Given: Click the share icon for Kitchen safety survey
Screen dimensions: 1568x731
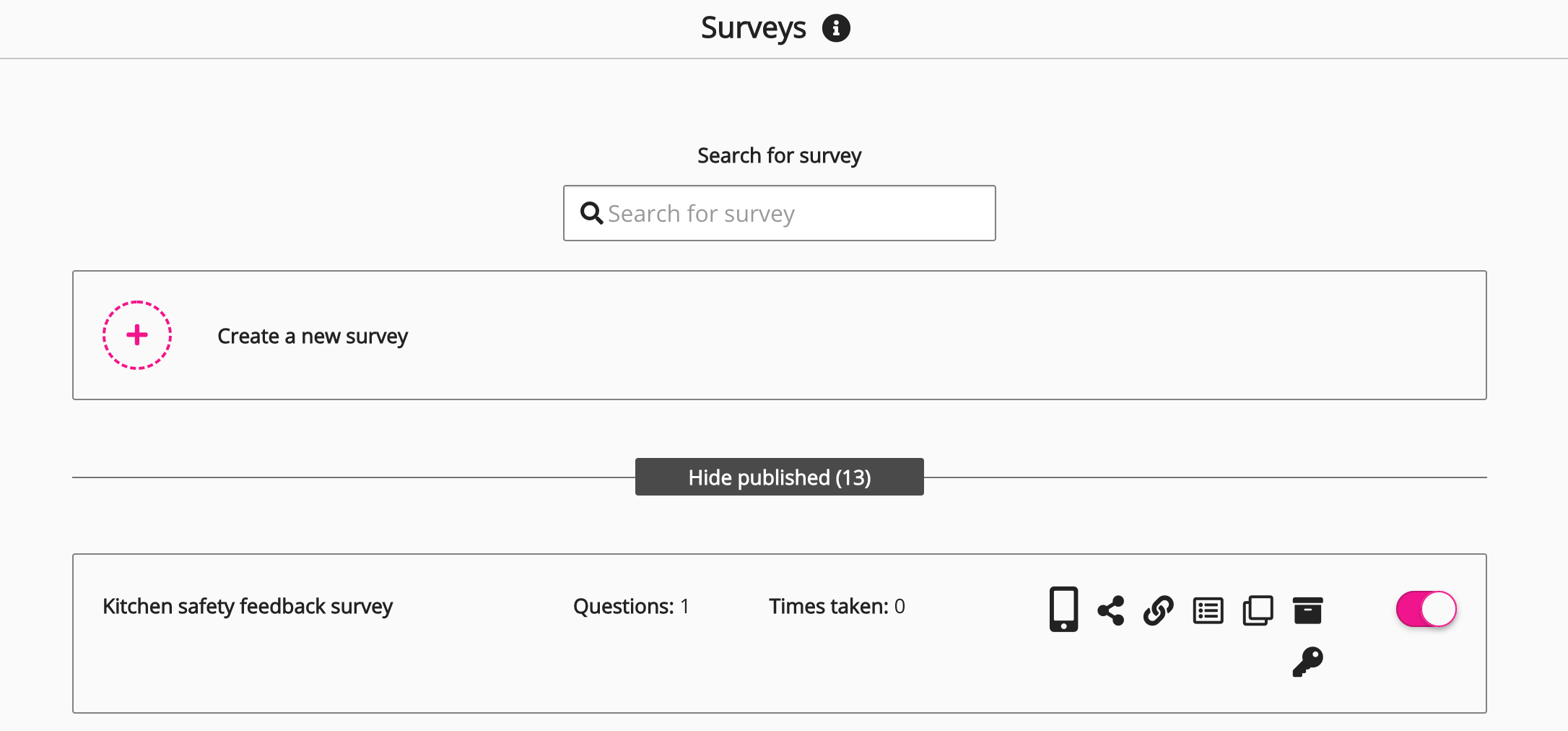Looking at the screenshot, I should click(x=1111, y=610).
